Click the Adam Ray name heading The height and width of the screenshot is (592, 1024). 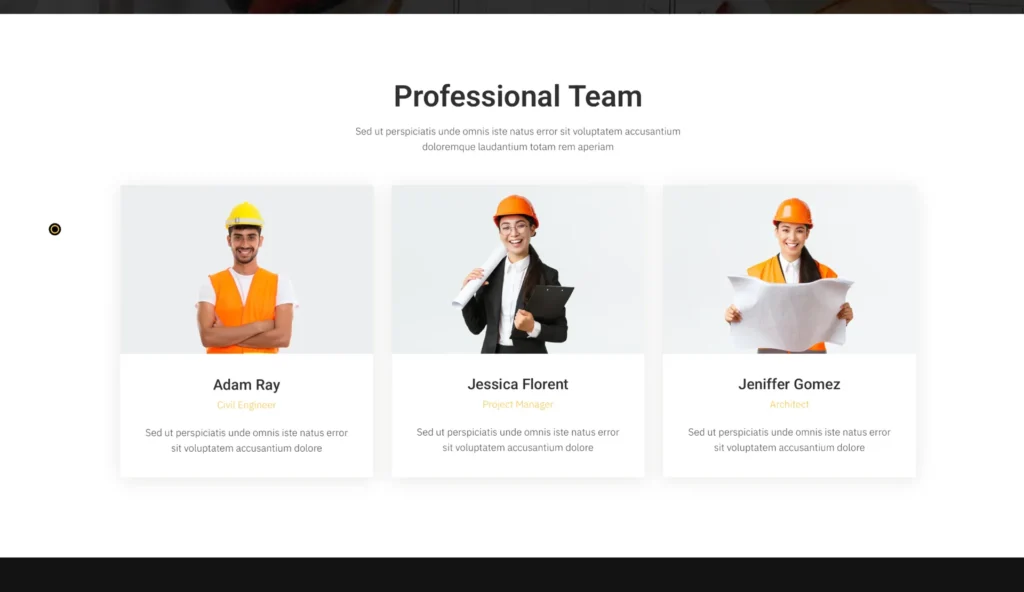click(x=246, y=385)
